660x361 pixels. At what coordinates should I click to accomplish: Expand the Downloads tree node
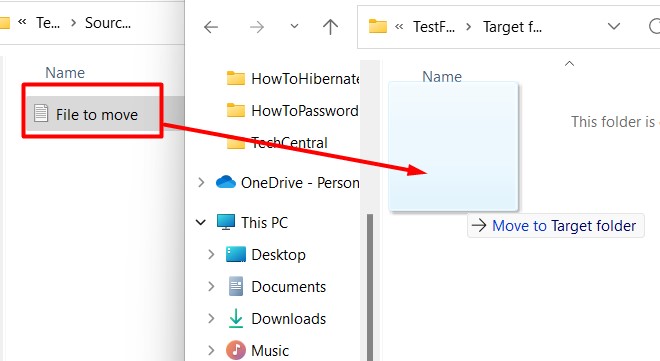(211, 318)
